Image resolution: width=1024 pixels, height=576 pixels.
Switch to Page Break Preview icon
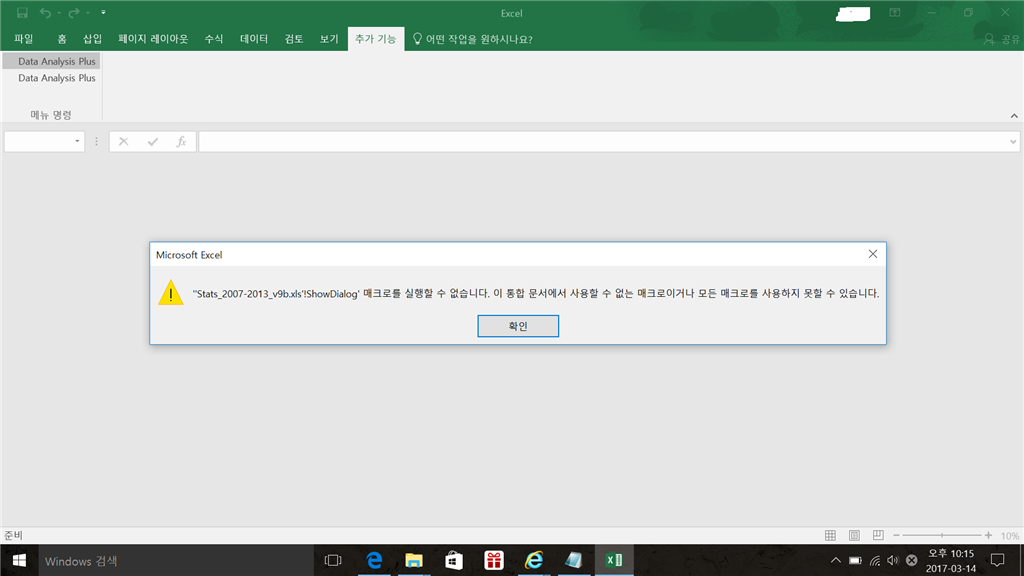(878, 536)
